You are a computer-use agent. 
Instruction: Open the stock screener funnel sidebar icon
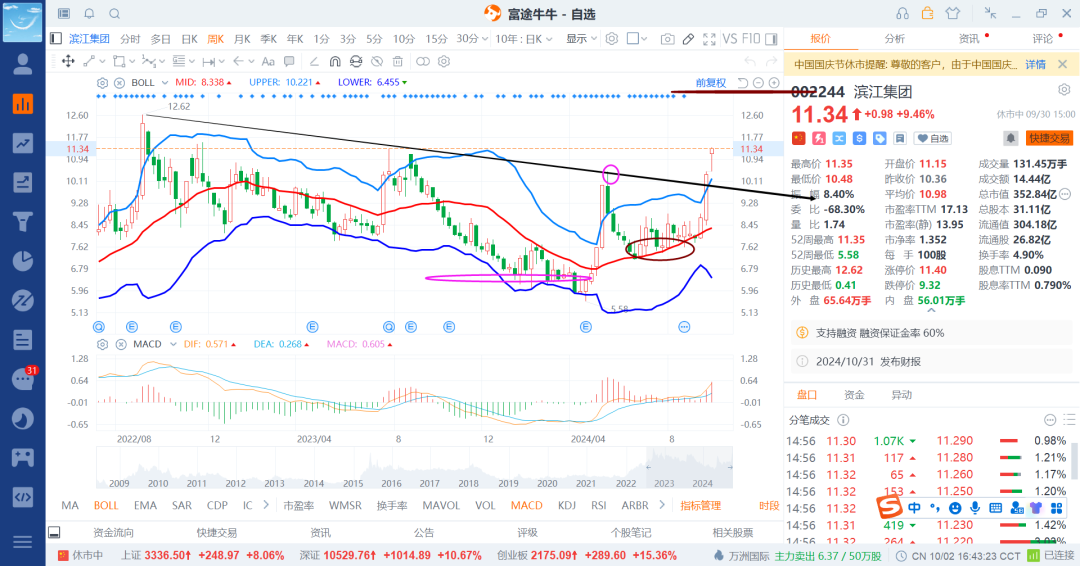23,222
